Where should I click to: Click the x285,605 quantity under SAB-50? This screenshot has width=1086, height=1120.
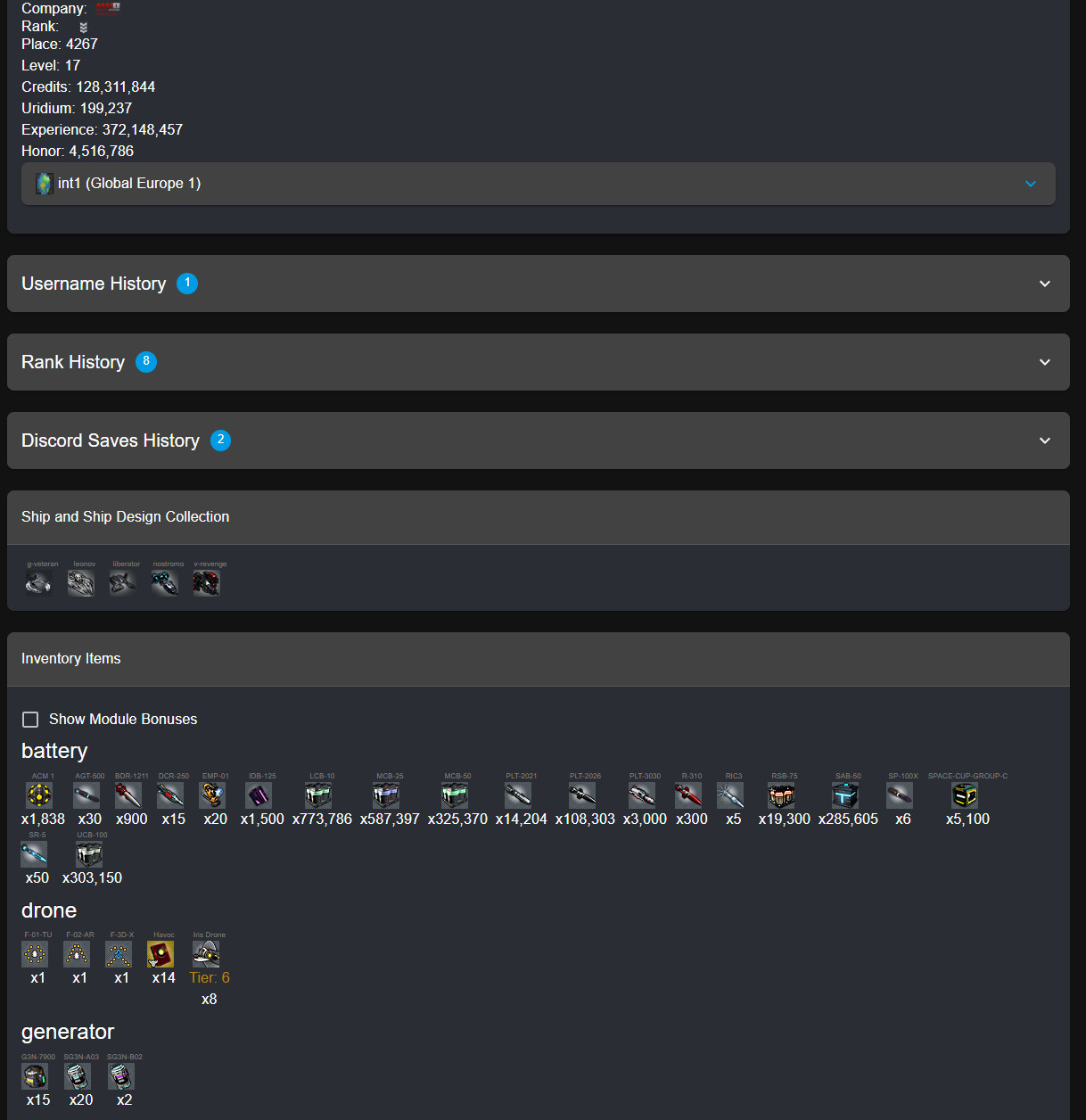[x=848, y=819]
